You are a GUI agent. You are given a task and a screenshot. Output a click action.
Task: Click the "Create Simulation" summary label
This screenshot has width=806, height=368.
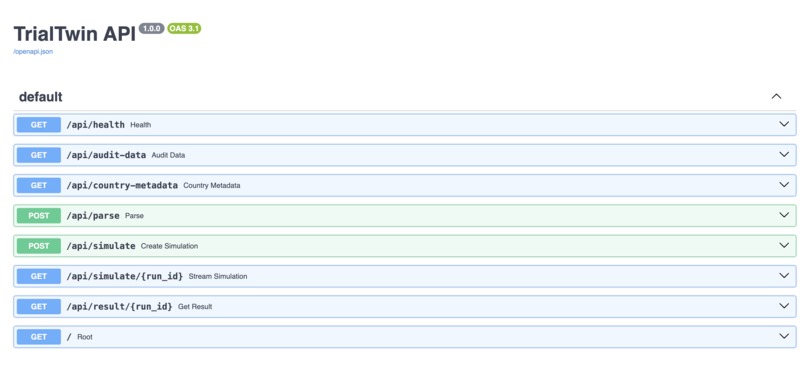(169, 246)
